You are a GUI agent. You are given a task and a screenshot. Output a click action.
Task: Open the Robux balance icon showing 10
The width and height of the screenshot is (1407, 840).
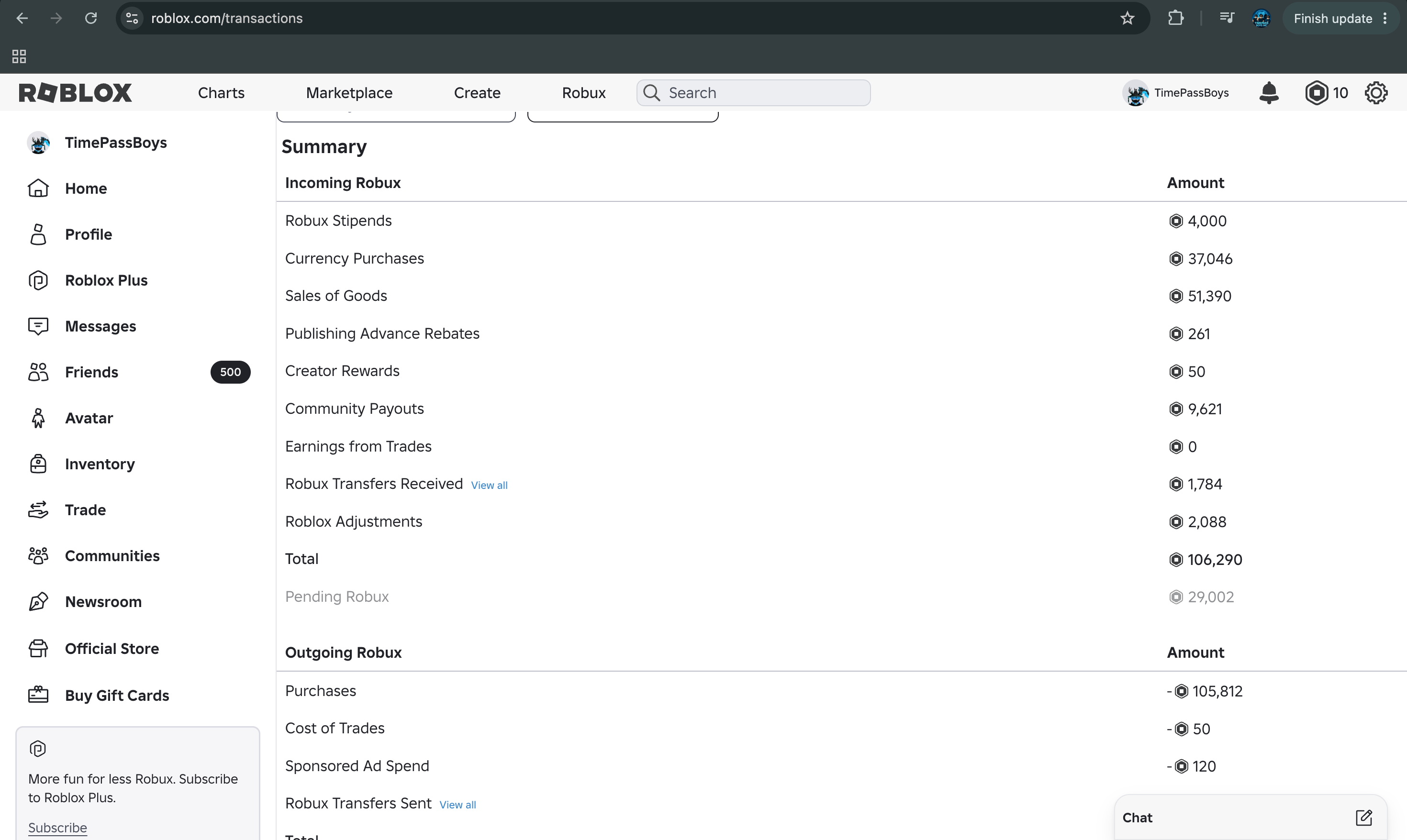(1317, 93)
